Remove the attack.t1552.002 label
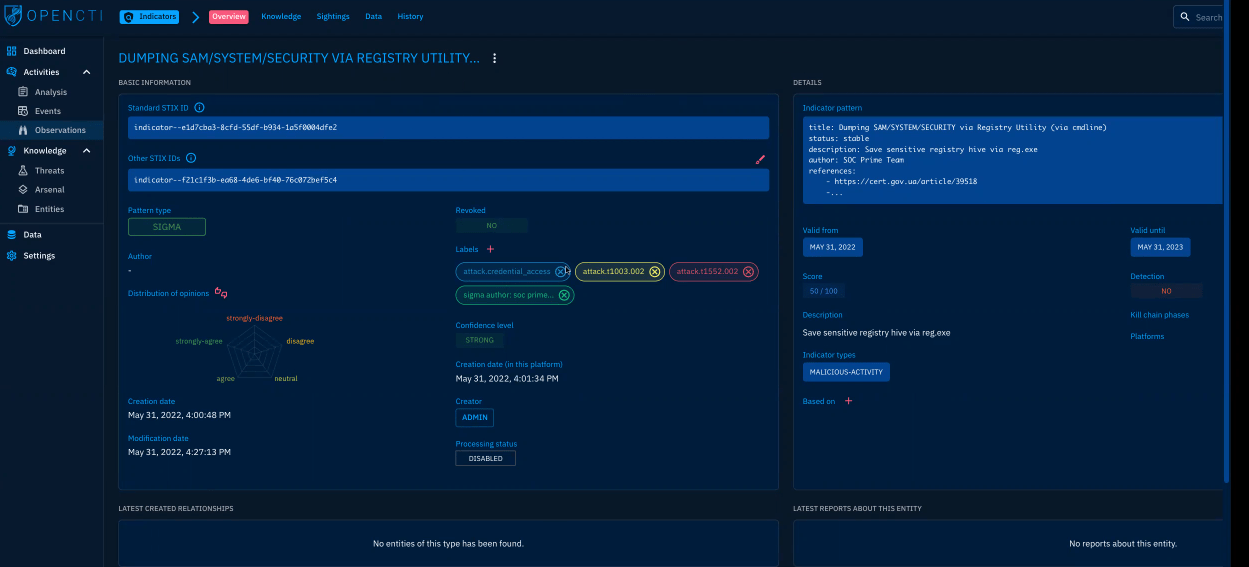The image size is (1249, 567). pos(748,272)
